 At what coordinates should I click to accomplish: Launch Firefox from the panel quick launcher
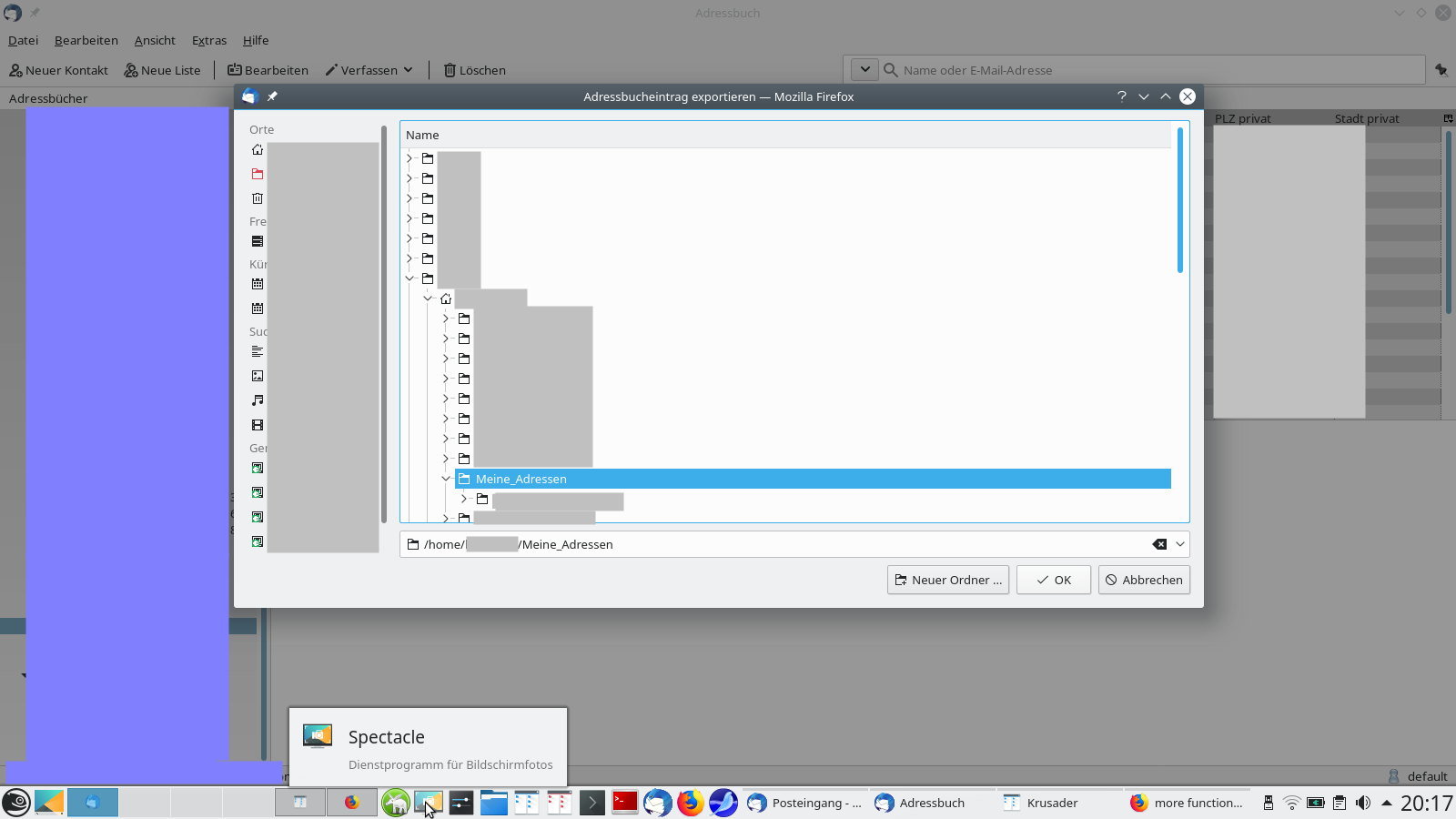pyautogui.click(x=691, y=803)
